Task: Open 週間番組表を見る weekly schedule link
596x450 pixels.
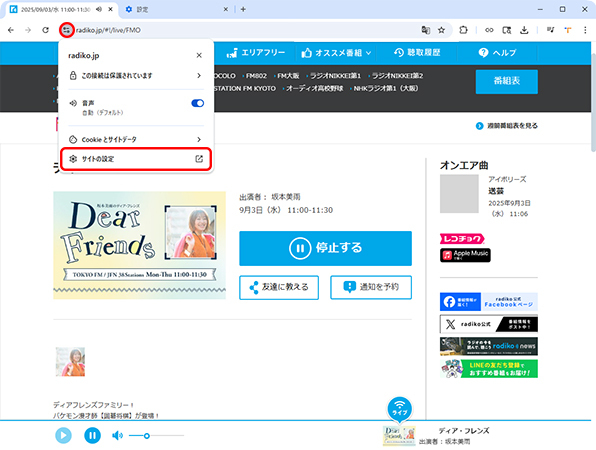Action: (507, 126)
